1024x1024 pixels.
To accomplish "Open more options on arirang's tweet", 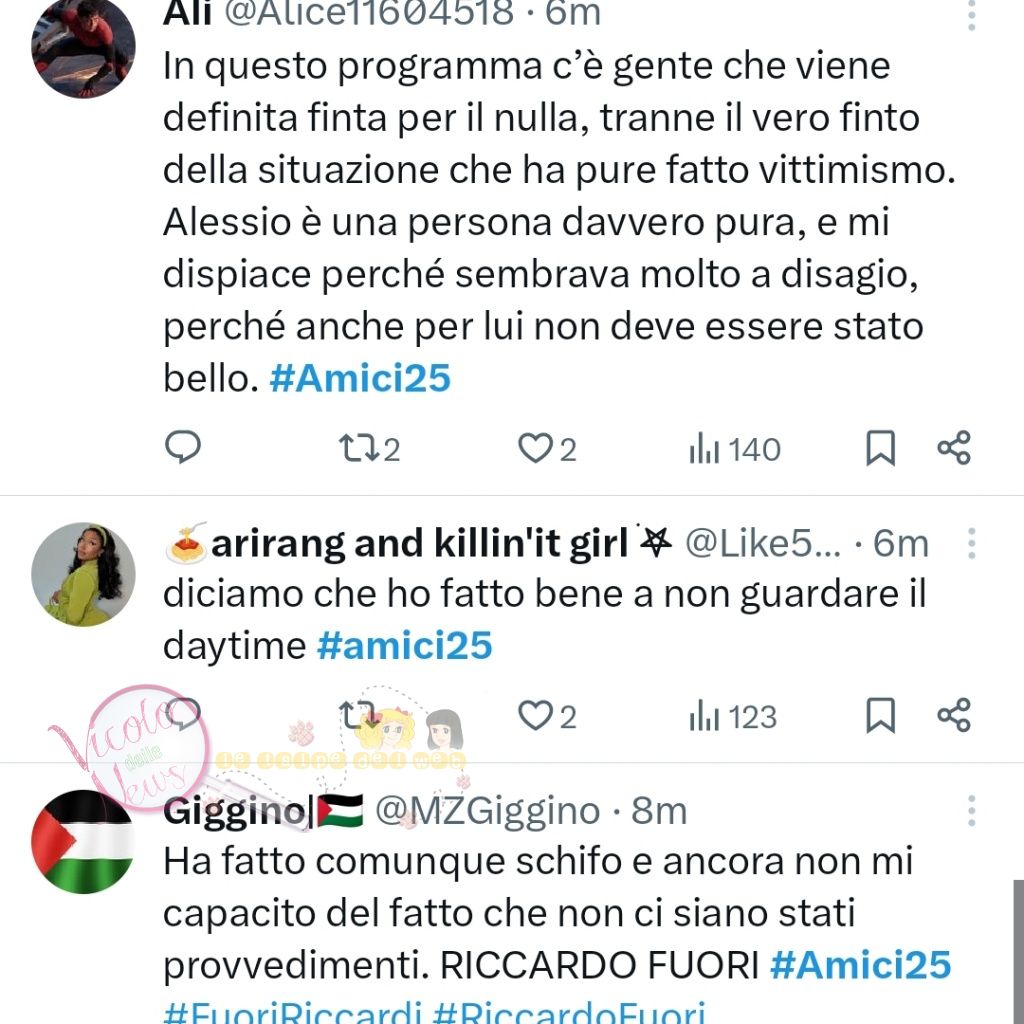I will coord(972,543).
